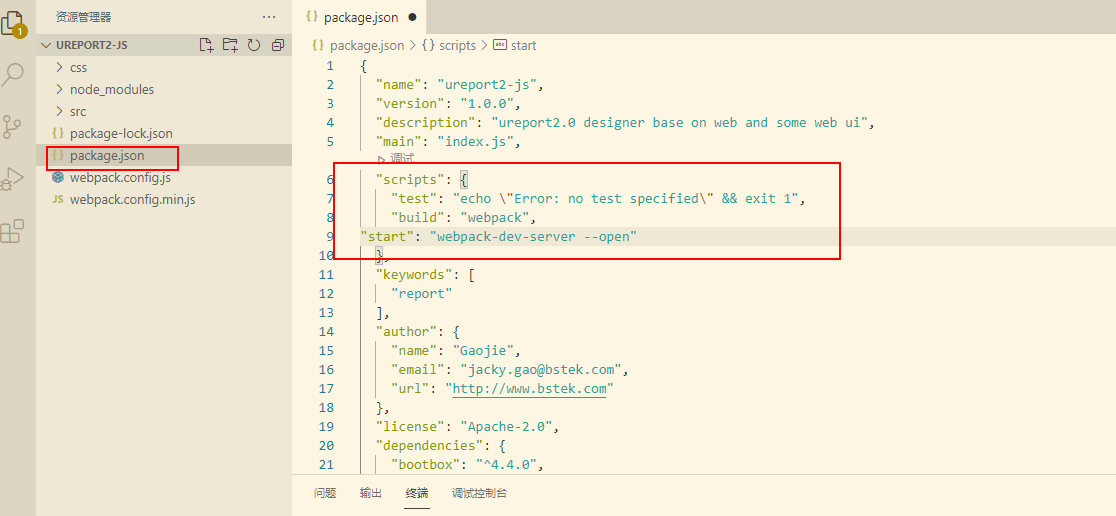Click New File icon in explorer header

pyautogui.click(x=206, y=46)
